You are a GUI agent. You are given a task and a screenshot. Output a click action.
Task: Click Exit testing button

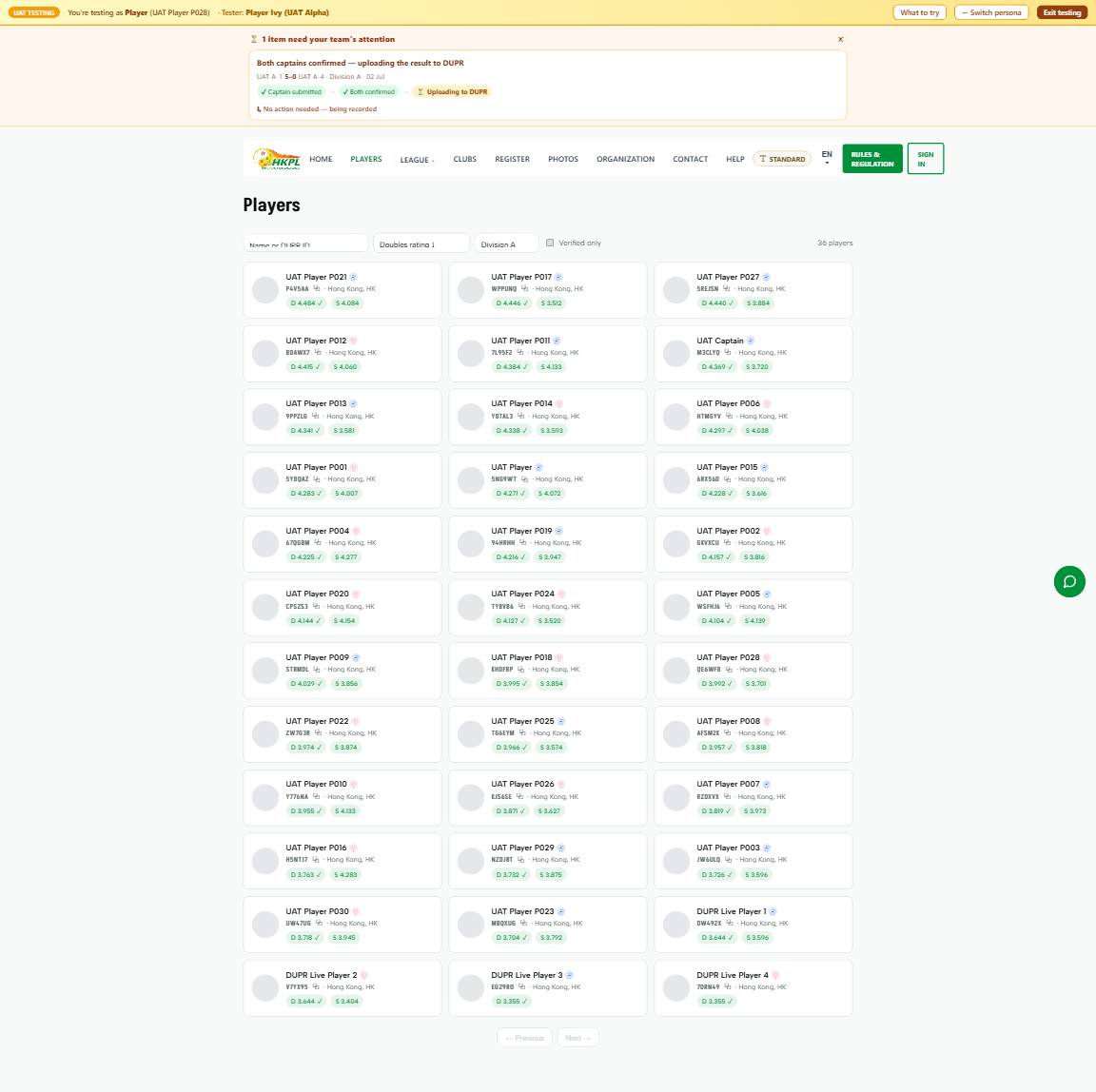click(x=1062, y=12)
